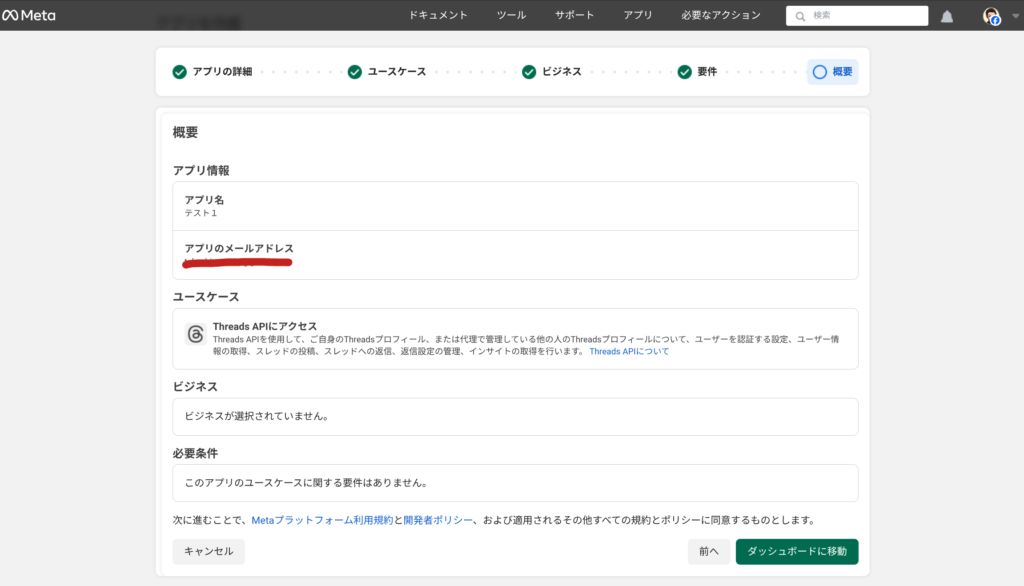Click the ユースケース green checkmark
Viewport: 1024px width, 586px height.
355,72
